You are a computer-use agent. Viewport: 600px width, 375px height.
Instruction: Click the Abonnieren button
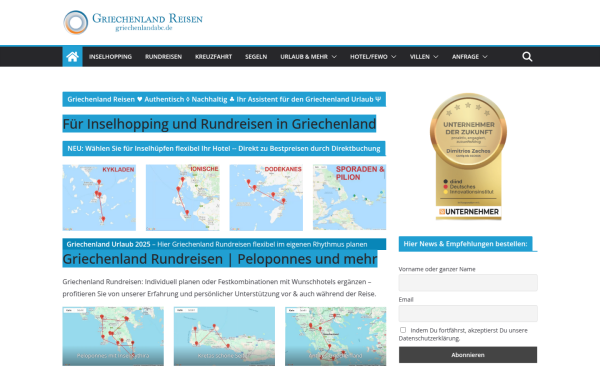coord(468,355)
